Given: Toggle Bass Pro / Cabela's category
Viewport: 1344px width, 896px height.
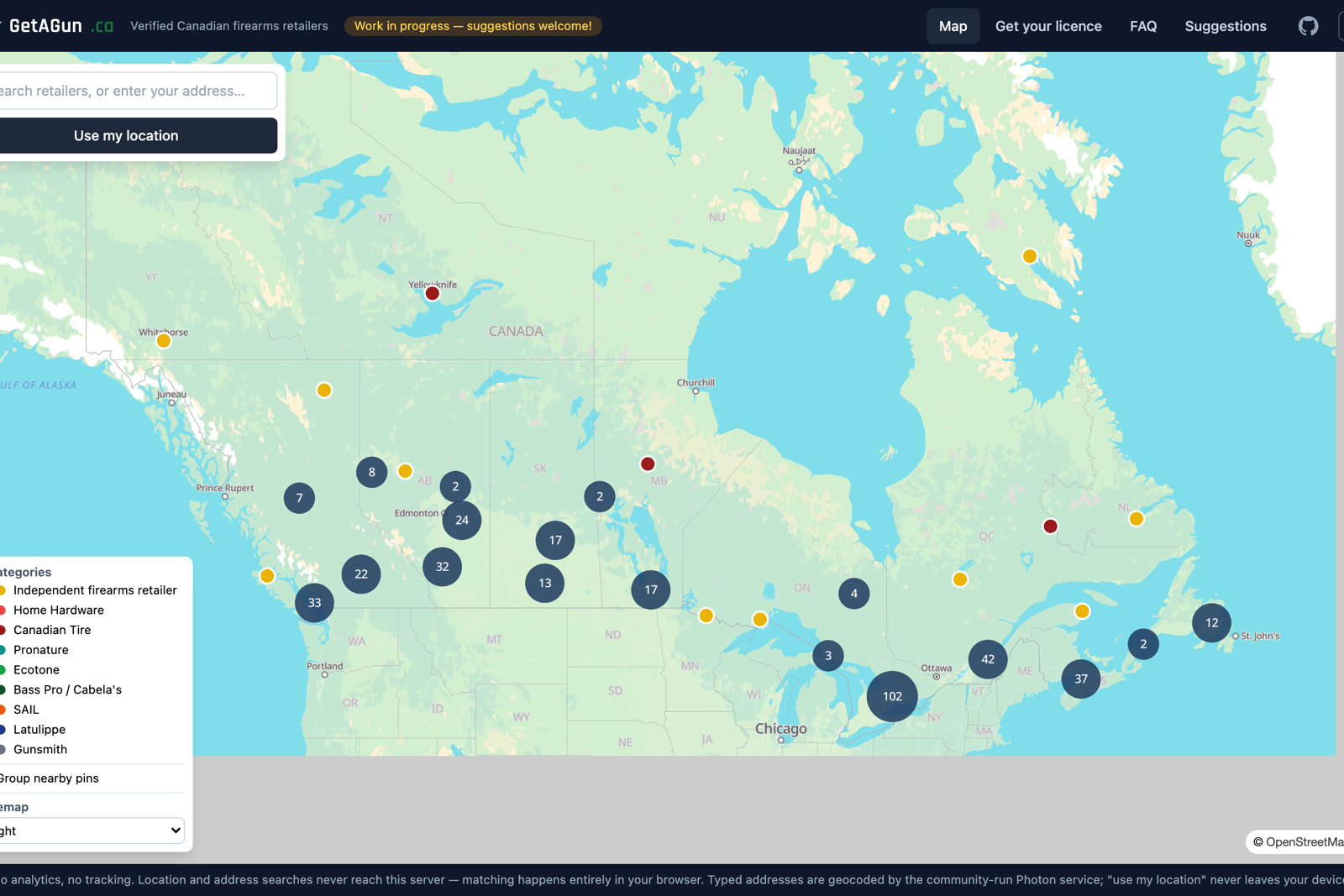Looking at the screenshot, I should 61,689.
